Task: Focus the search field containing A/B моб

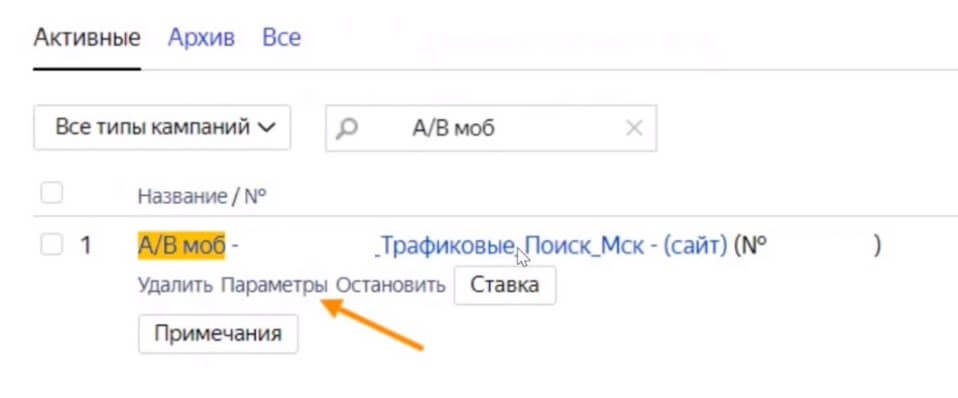Action: (491, 128)
